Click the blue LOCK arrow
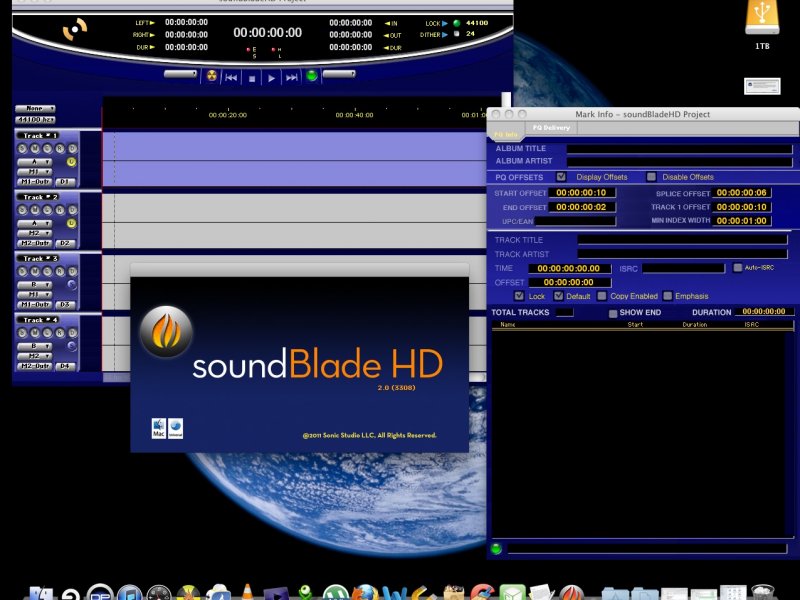This screenshot has height=600, width=800. point(445,23)
